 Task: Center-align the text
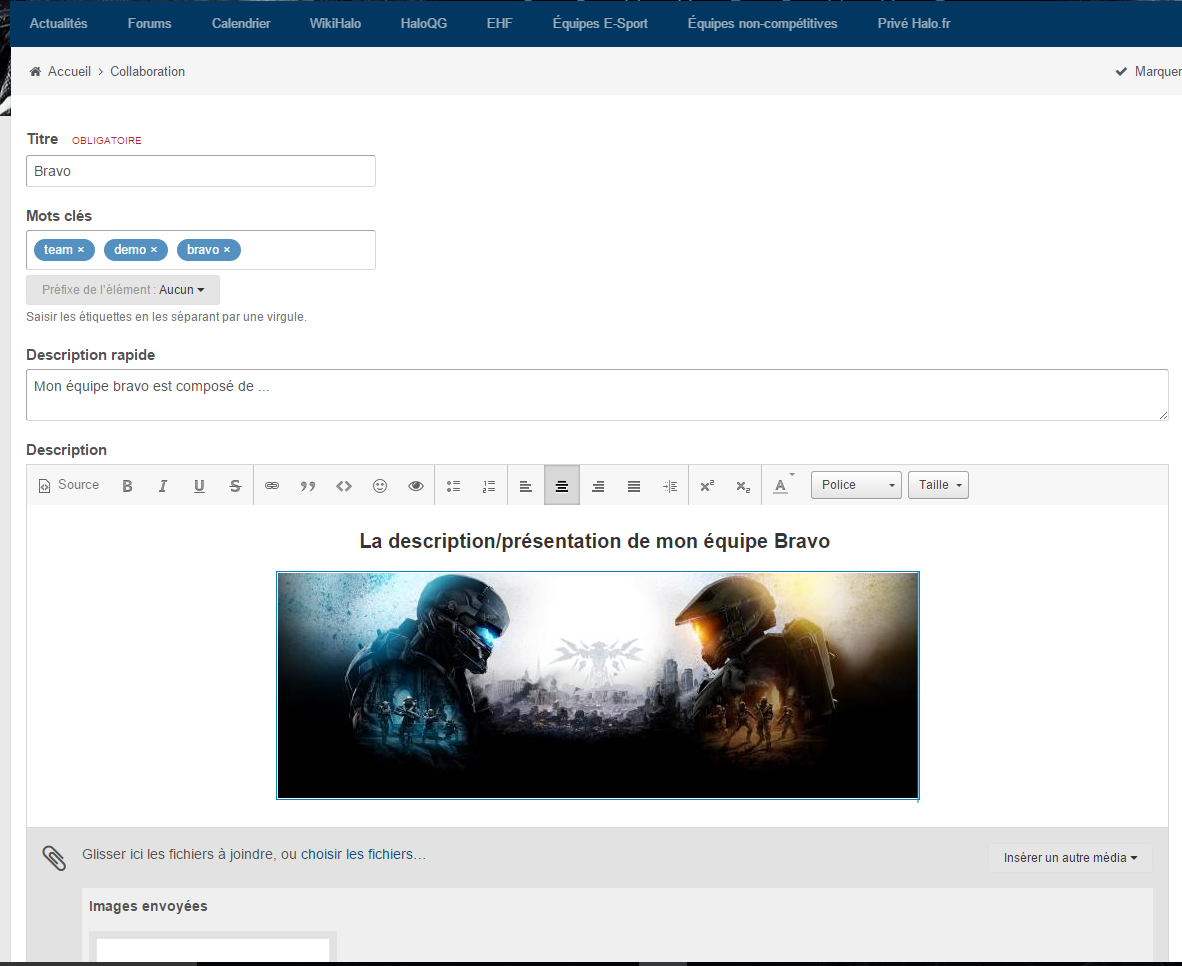562,486
